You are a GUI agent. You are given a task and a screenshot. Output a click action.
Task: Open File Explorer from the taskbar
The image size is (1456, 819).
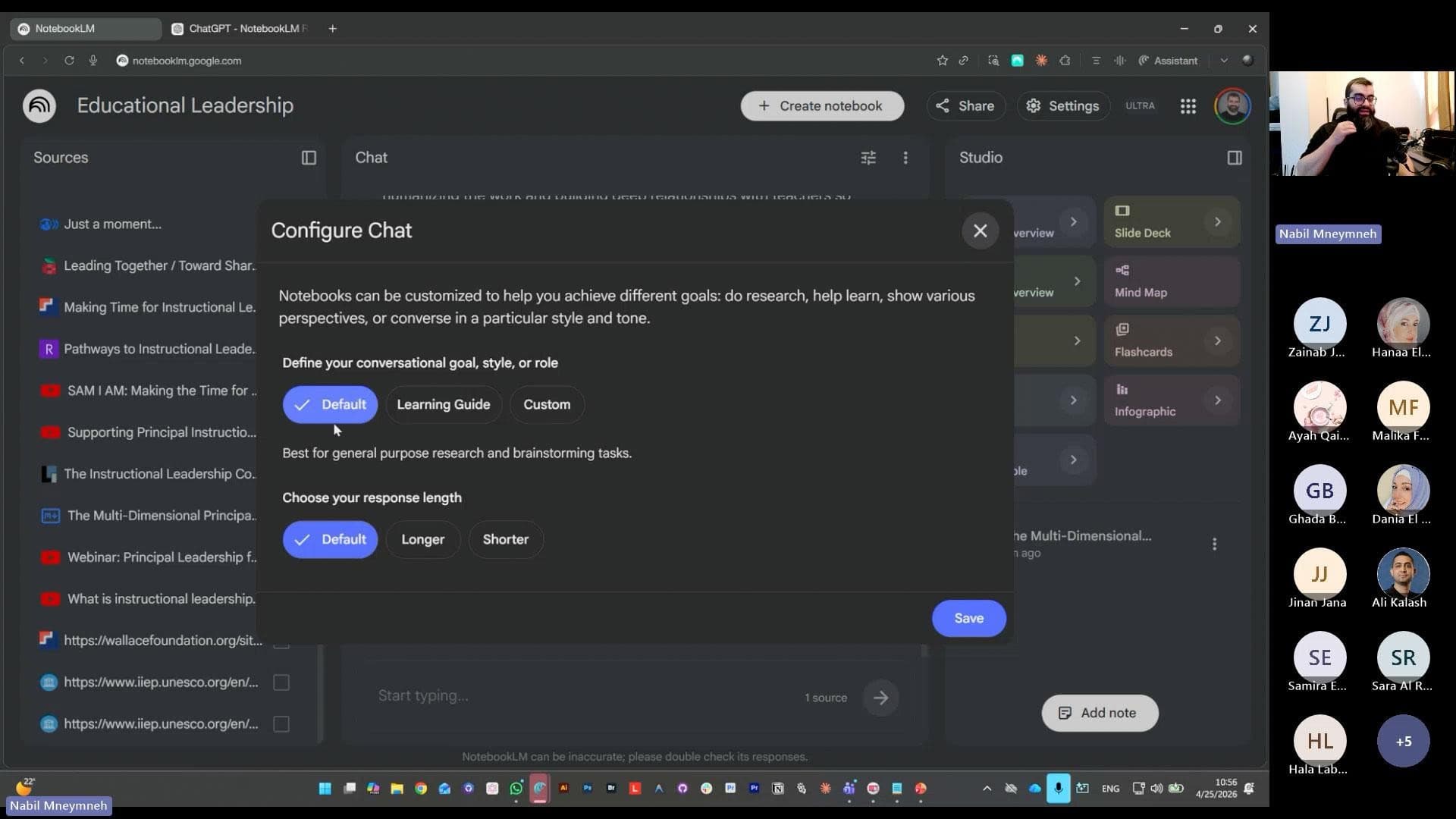[397, 789]
